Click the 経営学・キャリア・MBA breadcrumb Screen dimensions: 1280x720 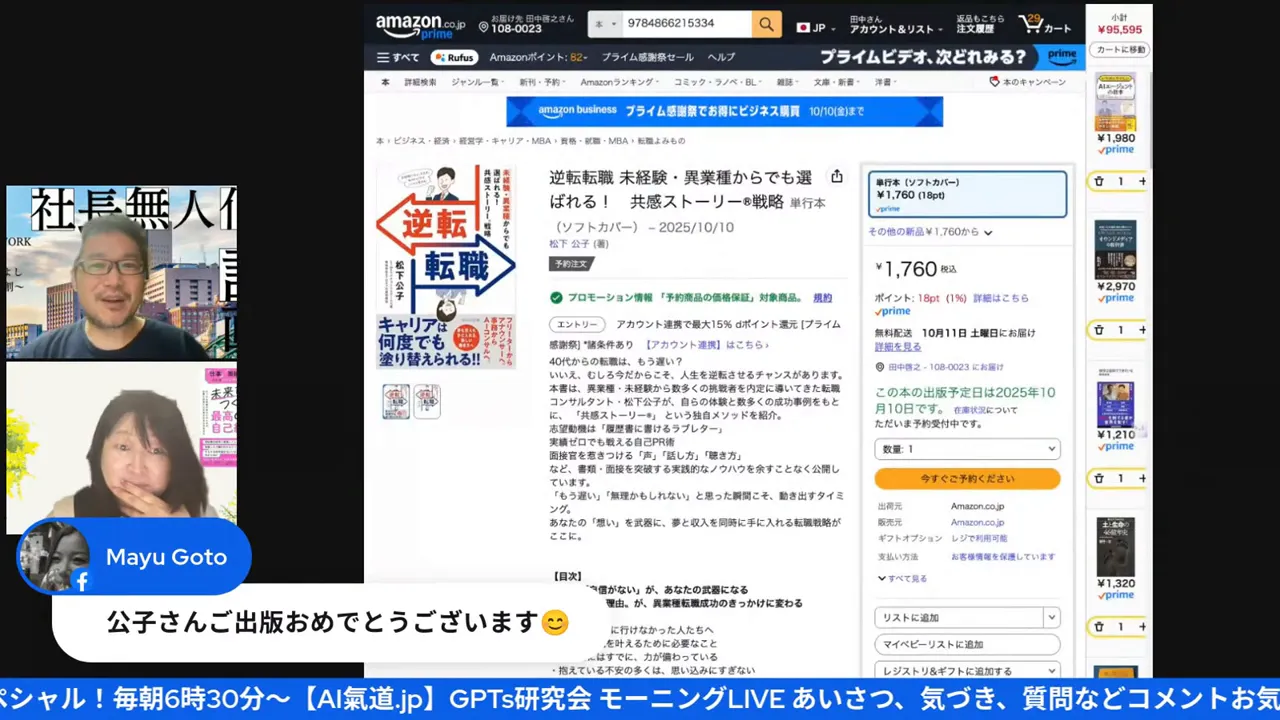506,141
